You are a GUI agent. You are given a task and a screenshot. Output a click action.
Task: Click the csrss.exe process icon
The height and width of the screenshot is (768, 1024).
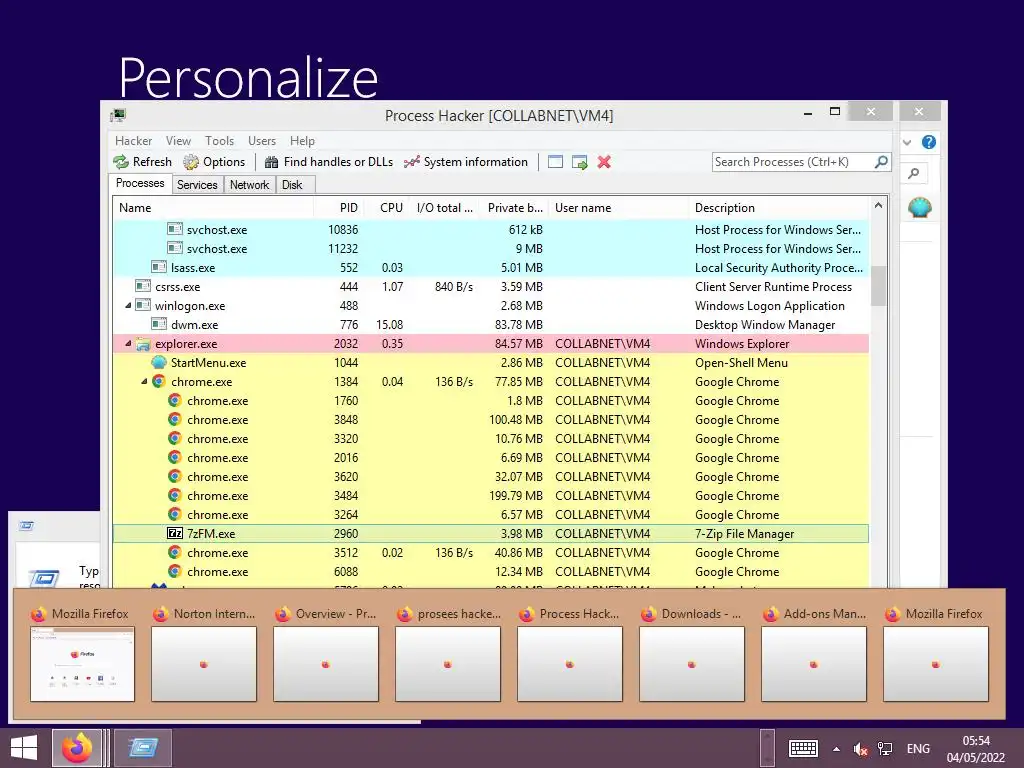coord(143,286)
